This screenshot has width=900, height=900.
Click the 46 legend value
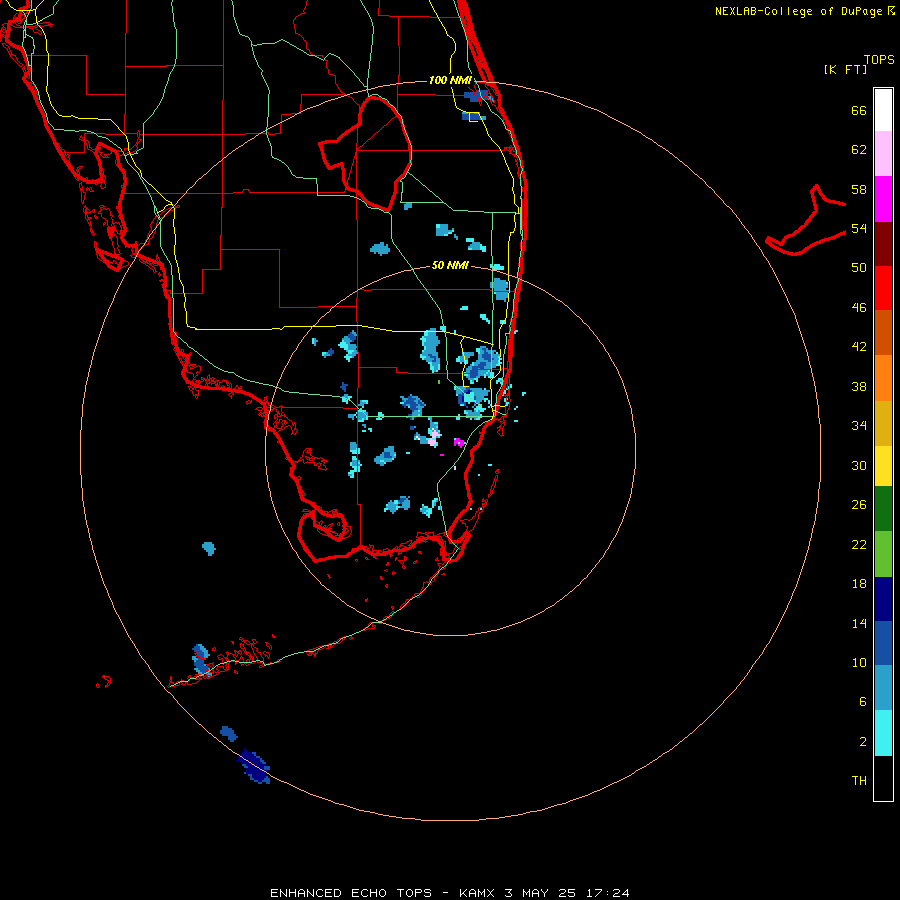click(x=859, y=308)
